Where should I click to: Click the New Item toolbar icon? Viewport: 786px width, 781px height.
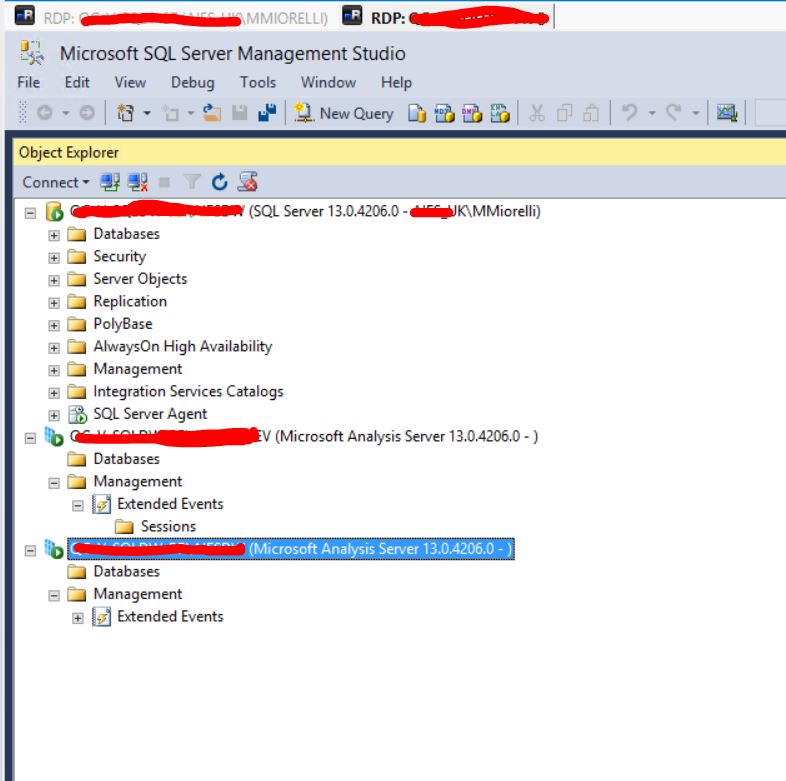tap(171, 113)
